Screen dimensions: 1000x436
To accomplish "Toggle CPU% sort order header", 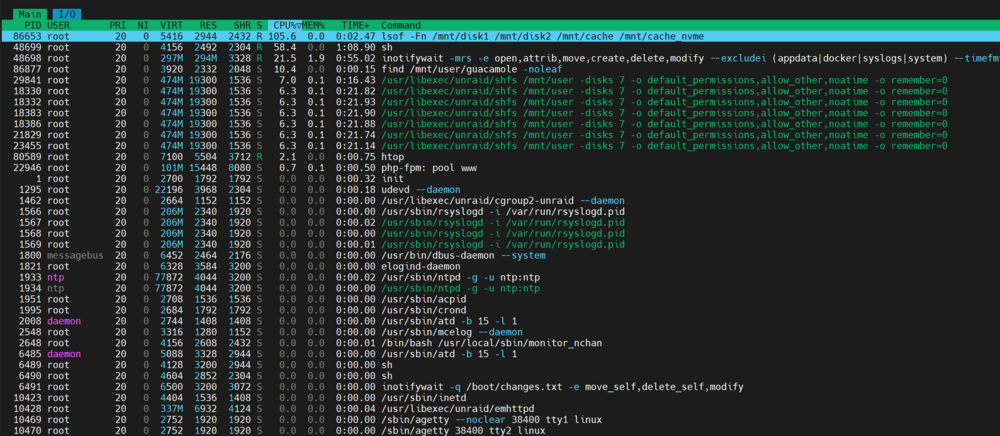I will point(284,25).
